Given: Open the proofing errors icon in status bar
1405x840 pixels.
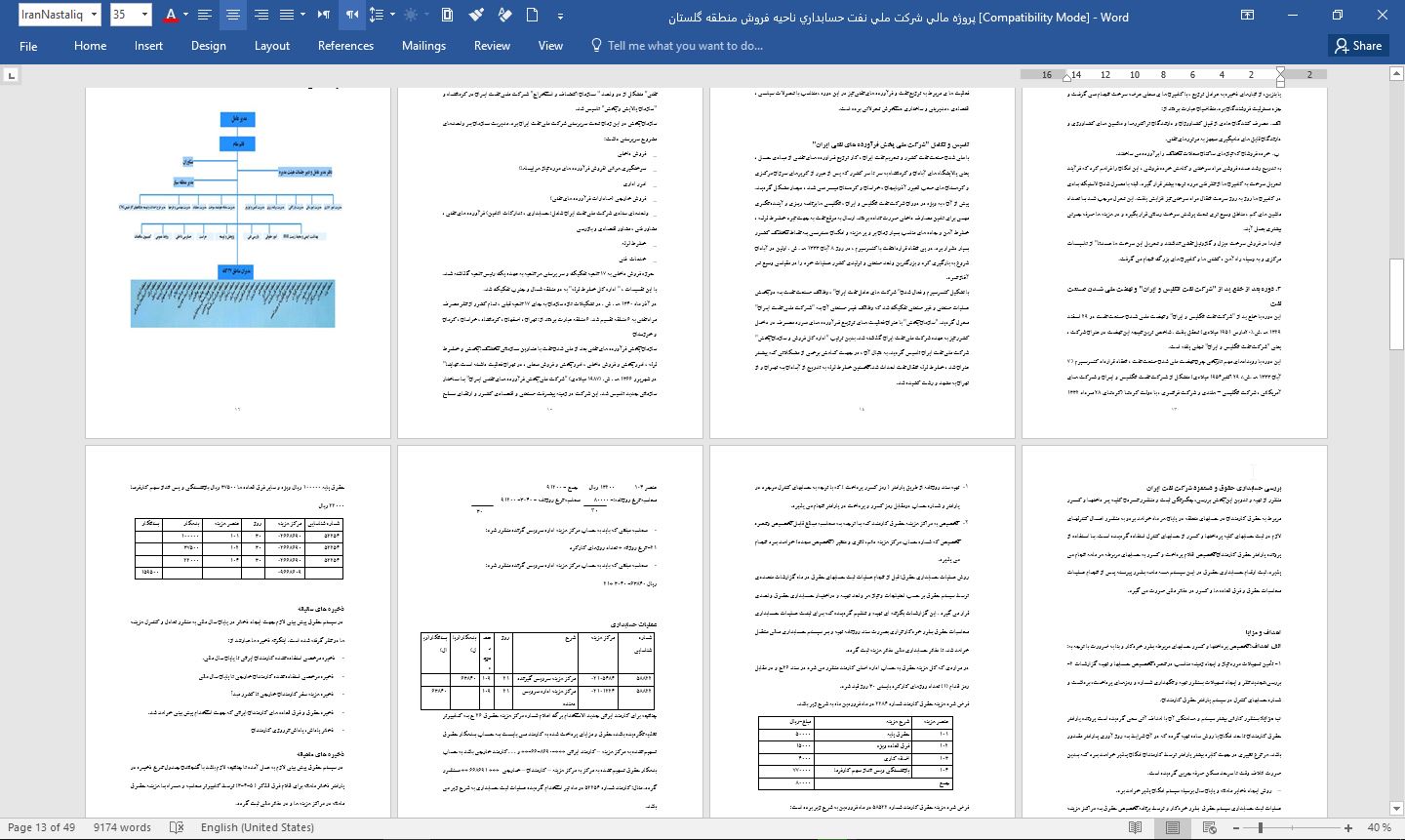Looking at the screenshot, I should point(177,827).
